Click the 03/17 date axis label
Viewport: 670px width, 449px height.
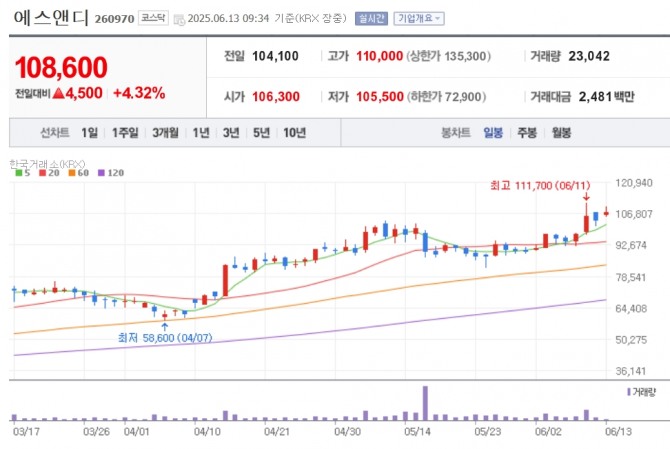[x=26, y=431]
